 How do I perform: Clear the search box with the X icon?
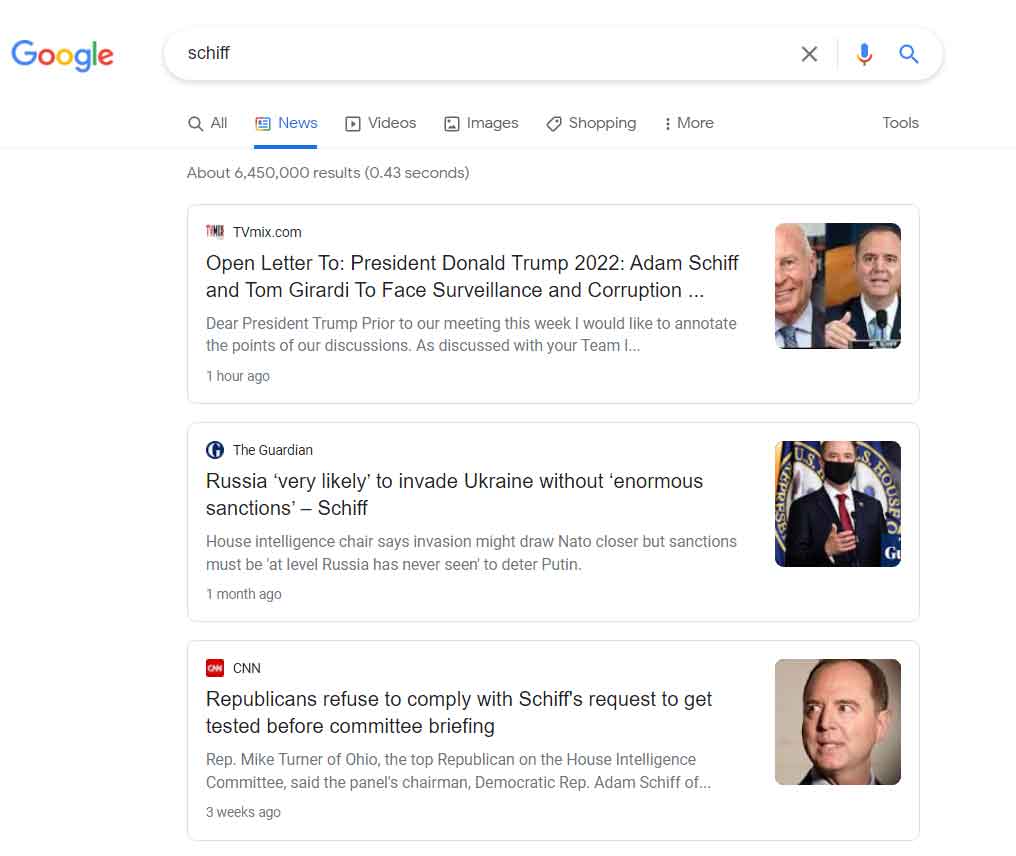pyautogui.click(x=809, y=54)
